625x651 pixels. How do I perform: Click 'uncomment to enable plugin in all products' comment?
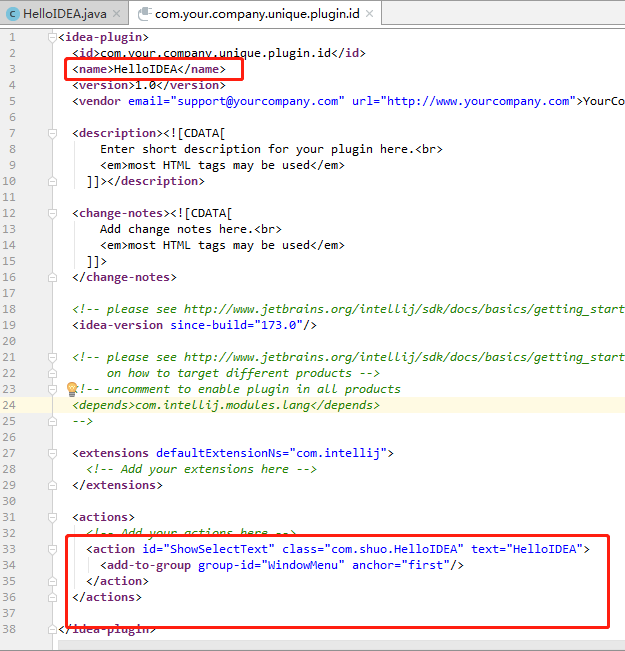[x=254, y=389]
